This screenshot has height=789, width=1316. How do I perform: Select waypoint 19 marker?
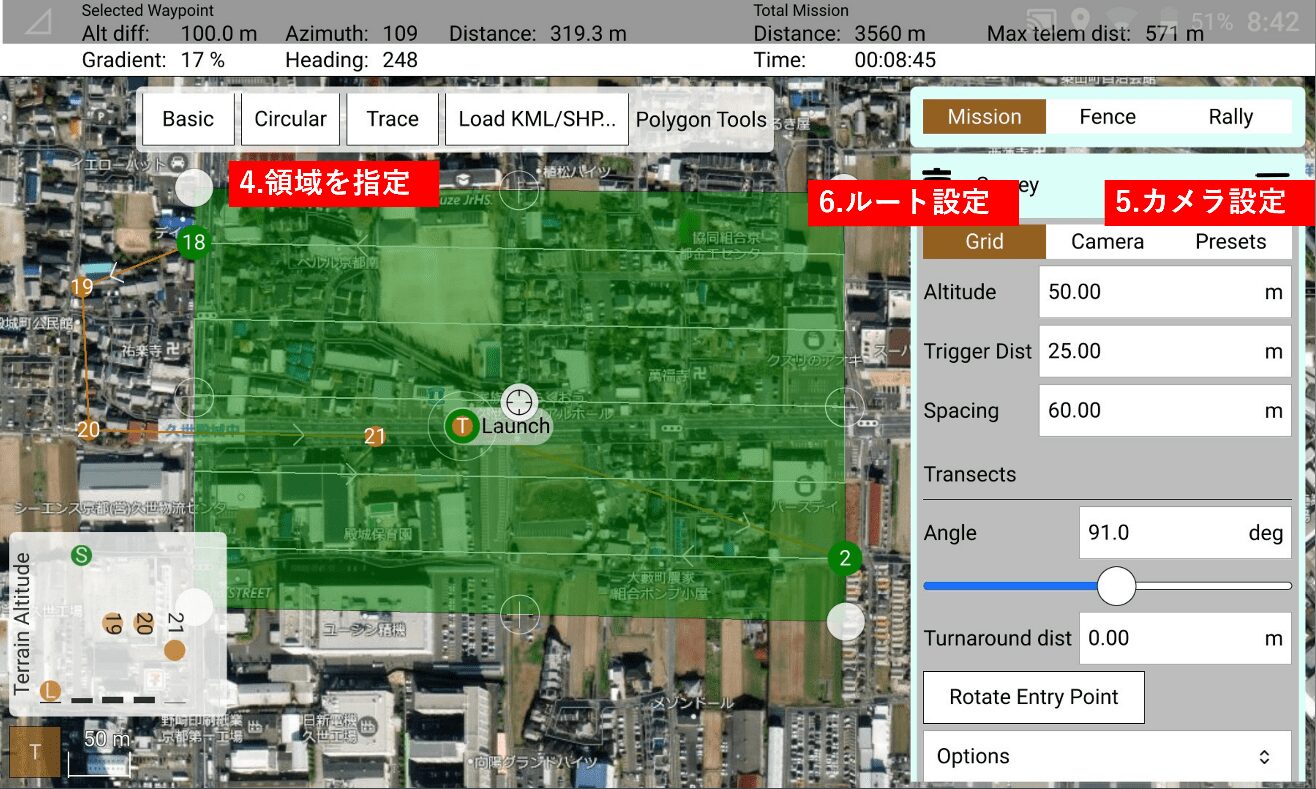tap(82, 288)
